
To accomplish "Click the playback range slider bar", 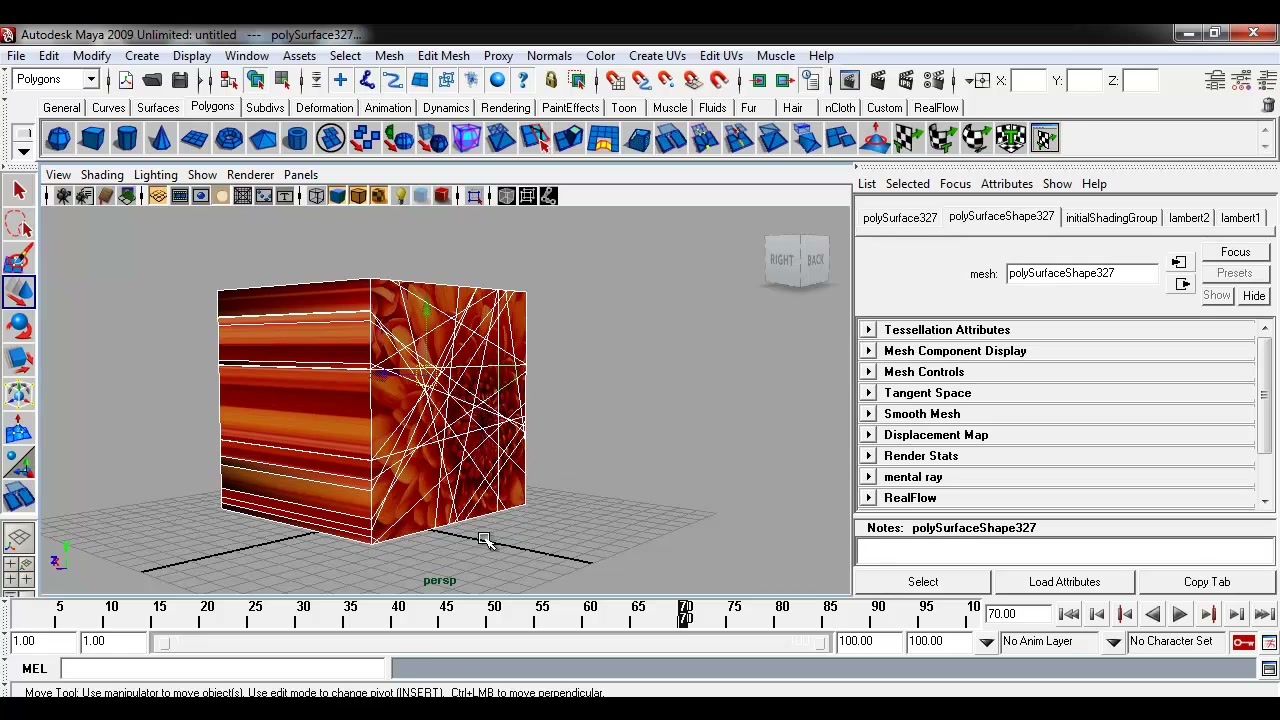I will [x=490, y=642].
